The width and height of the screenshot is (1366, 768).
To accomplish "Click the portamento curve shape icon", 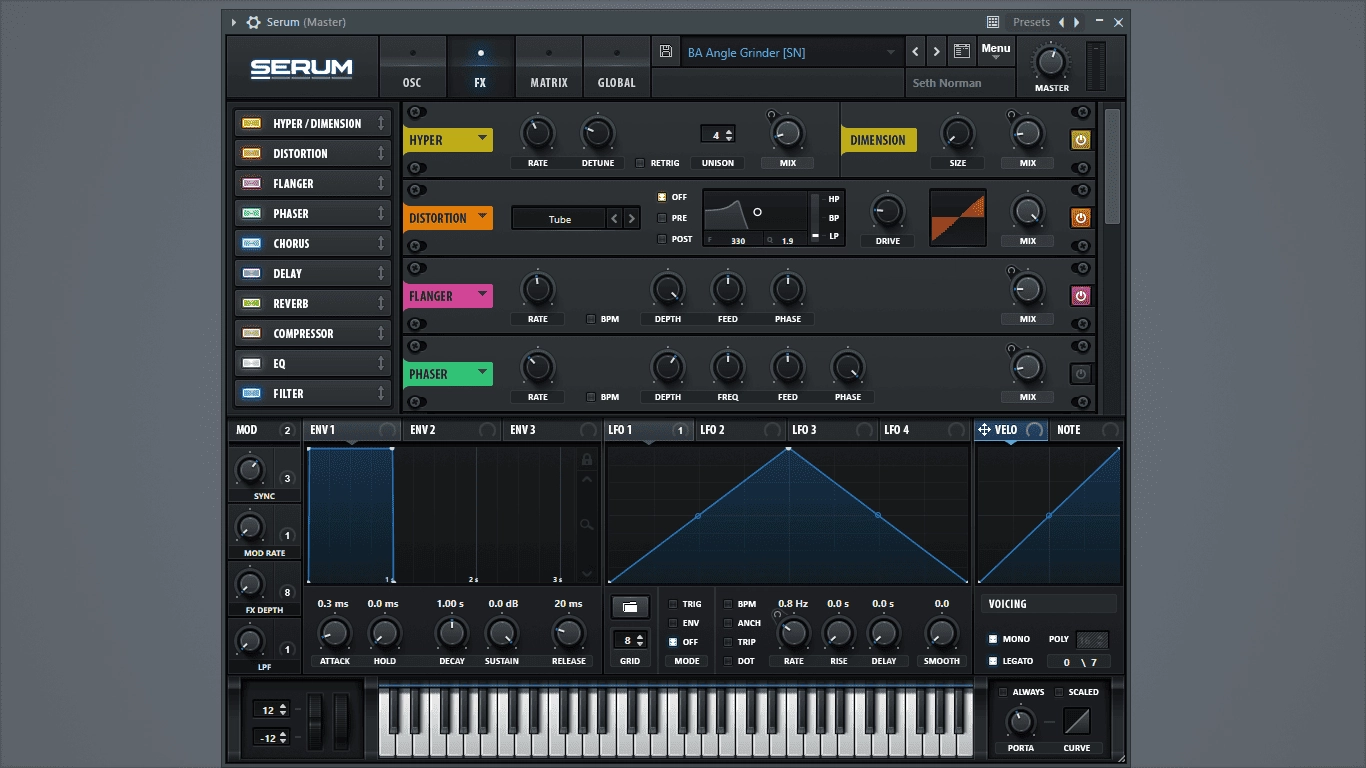I will [x=1077, y=721].
